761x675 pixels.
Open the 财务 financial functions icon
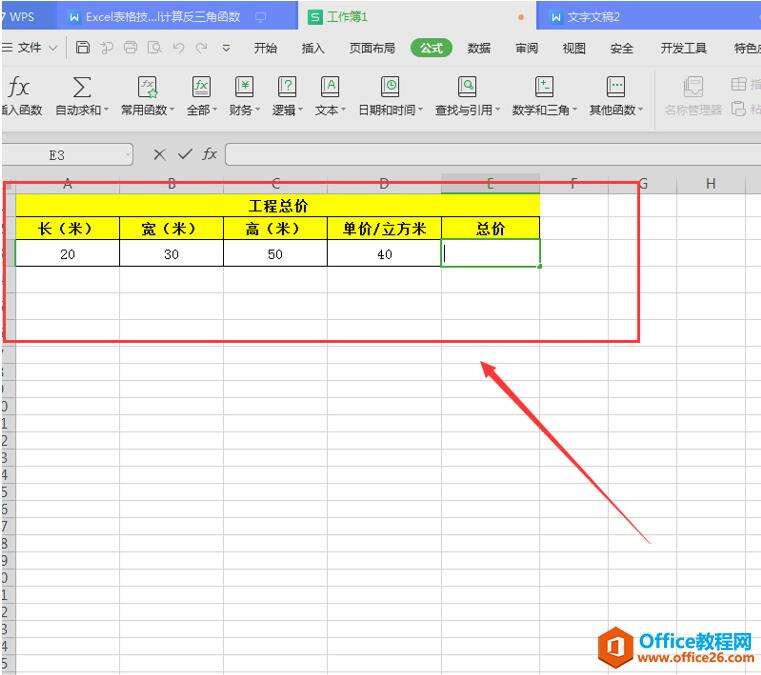[244, 87]
